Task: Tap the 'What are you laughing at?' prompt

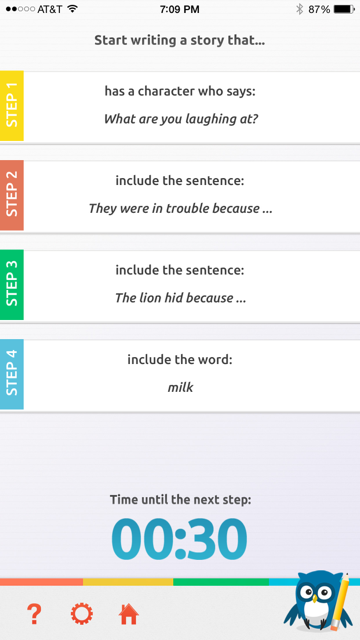Action: point(180,119)
